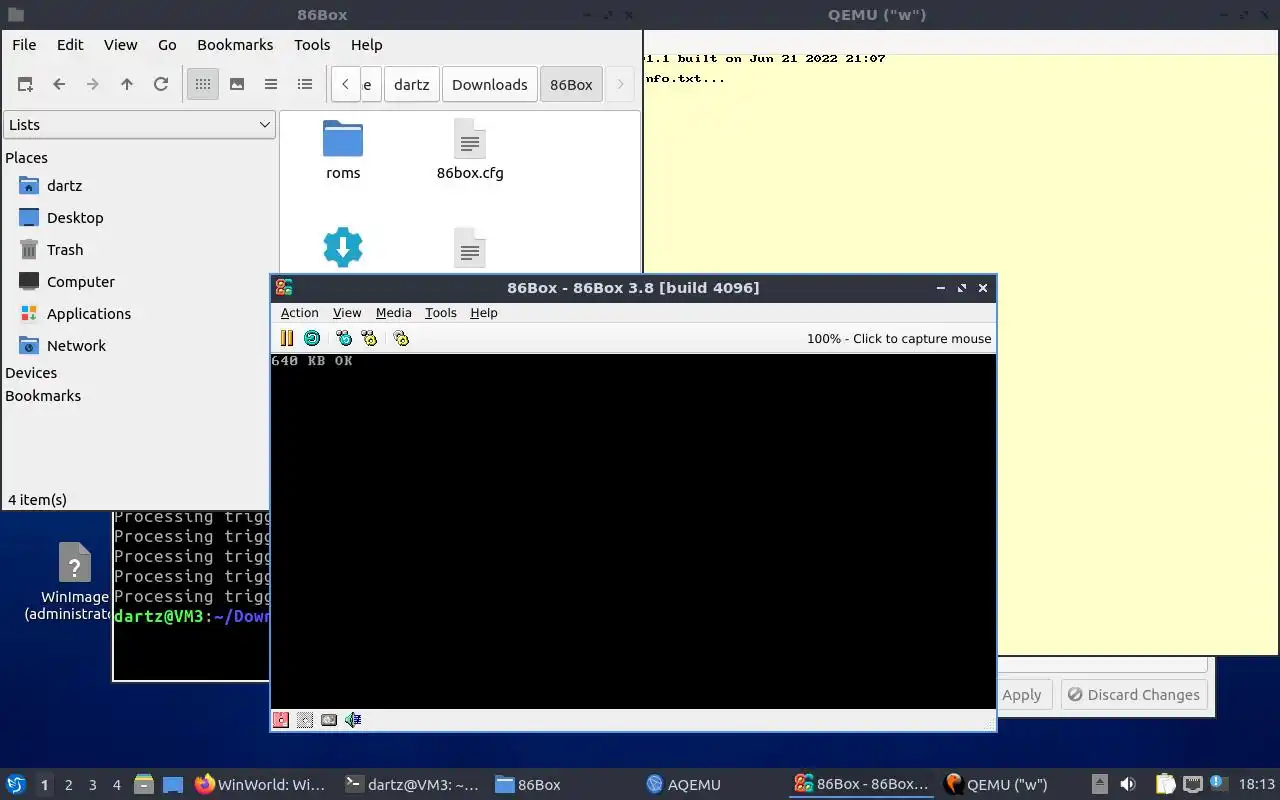Open the Media menu in 86Box
The image size is (1280, 800).
393,313
